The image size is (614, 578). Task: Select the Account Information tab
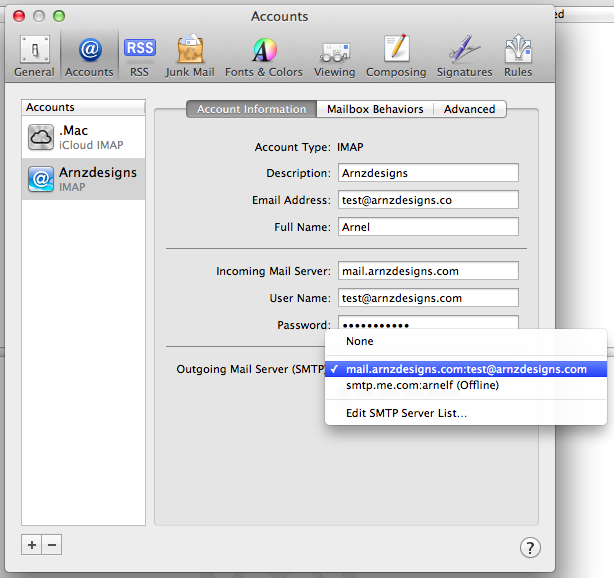click(x=251, y=109)
